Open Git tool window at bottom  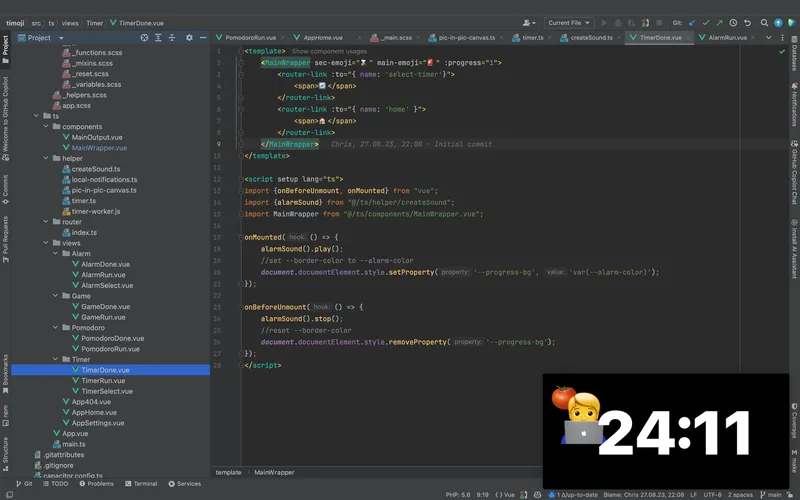(24, 484)
